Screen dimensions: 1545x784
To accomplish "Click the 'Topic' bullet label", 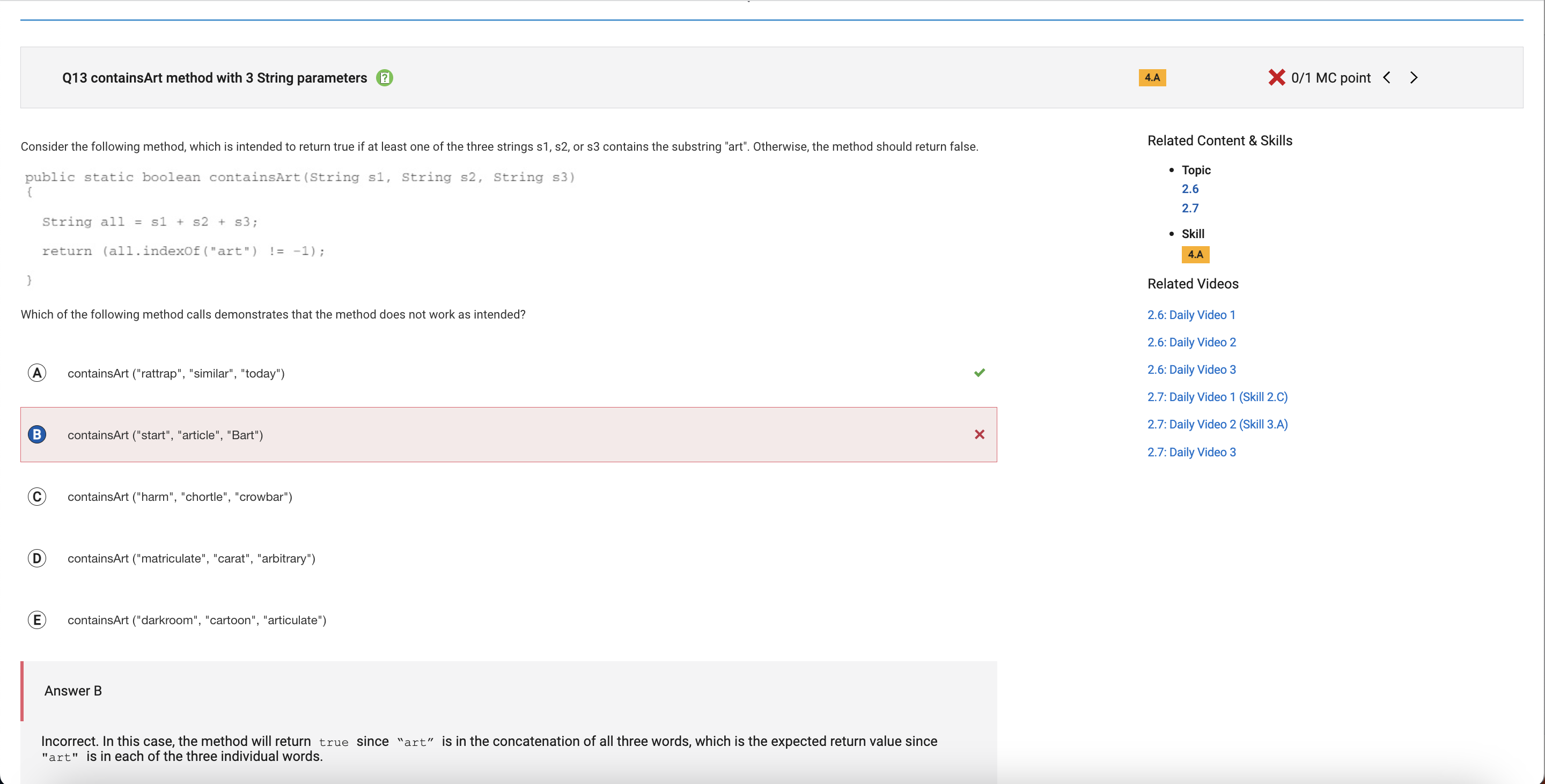I will 1196,170.
